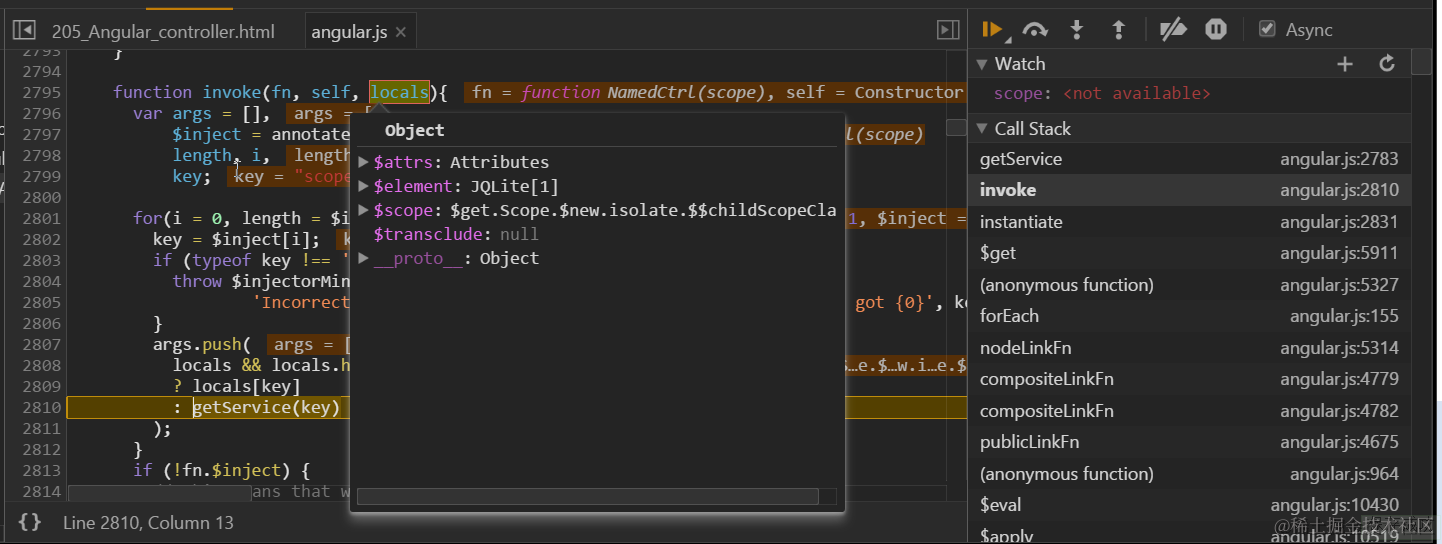This screenshot has height=544, width=1442.
Task: Close the angular.js tab
Action: (x=401, y=32)
